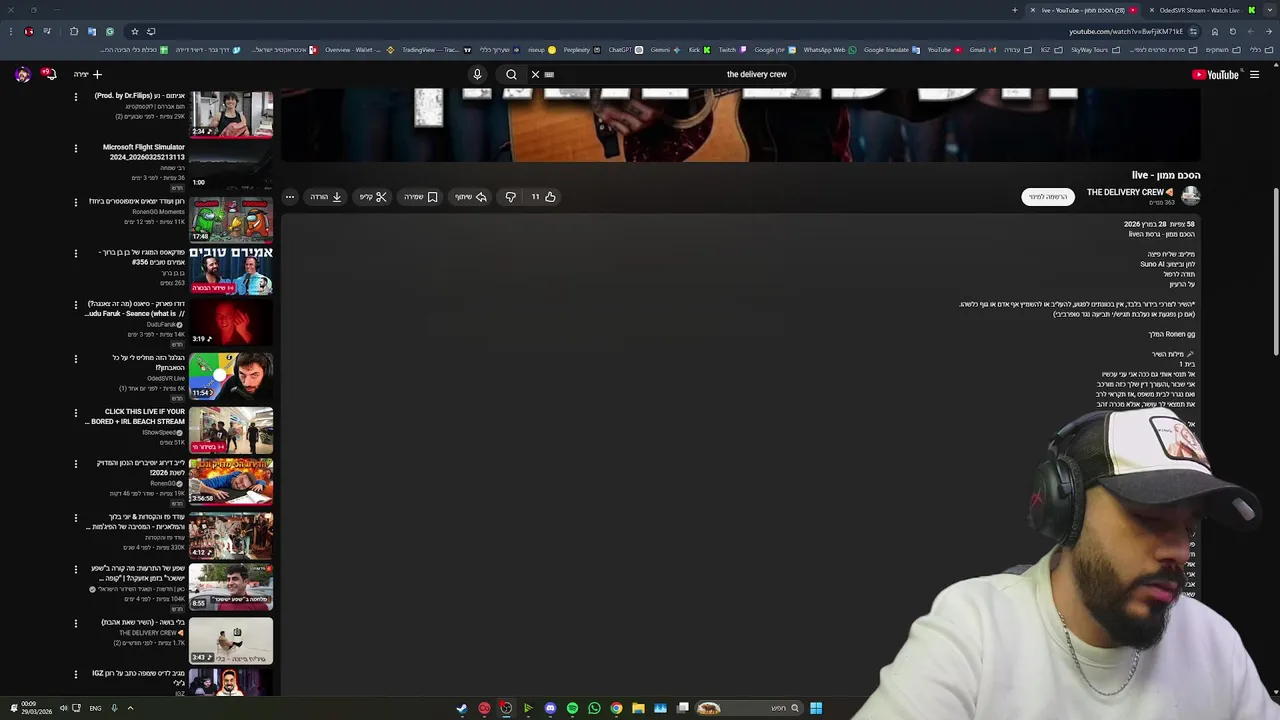Open the YouTube hamburger guide menu
The height and width of the screenshot is (720, 1280).
click(x=1254, y=74)
